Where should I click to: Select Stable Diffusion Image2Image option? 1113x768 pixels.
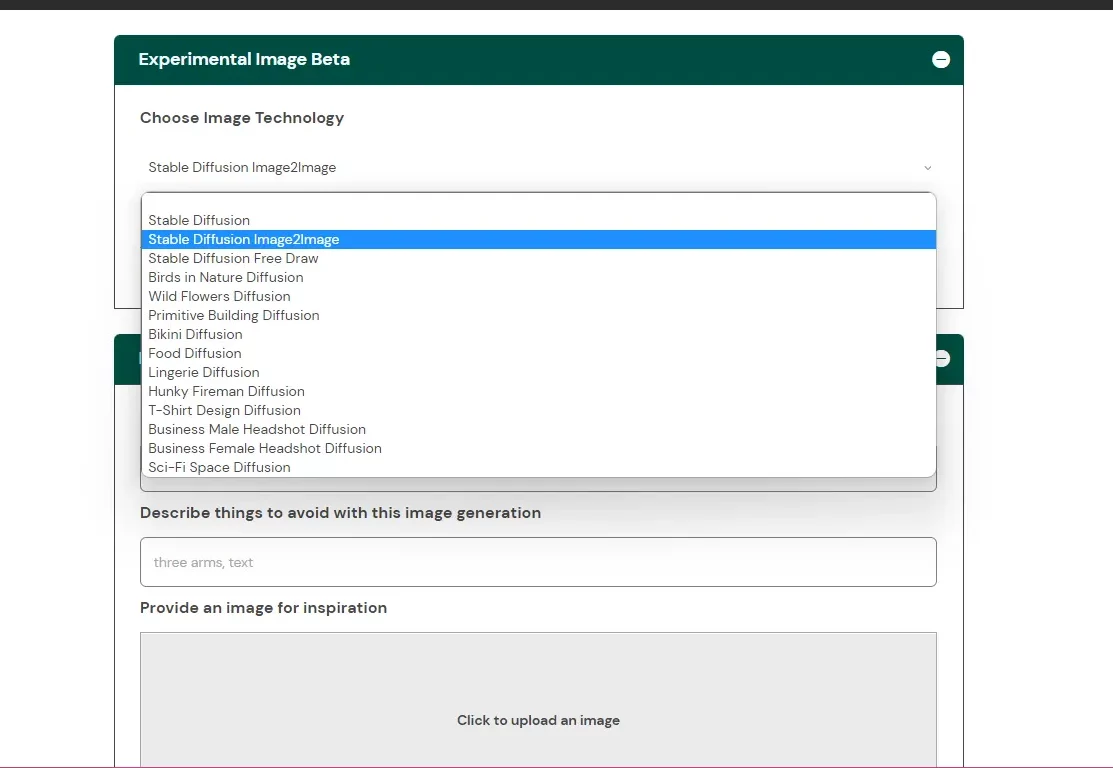[244, 239]
